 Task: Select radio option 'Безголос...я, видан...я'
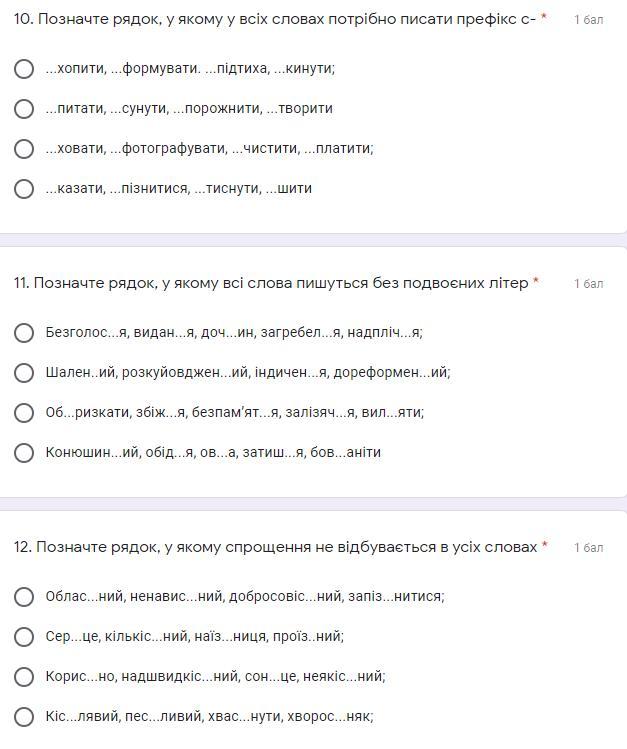[x=24, y=333]
